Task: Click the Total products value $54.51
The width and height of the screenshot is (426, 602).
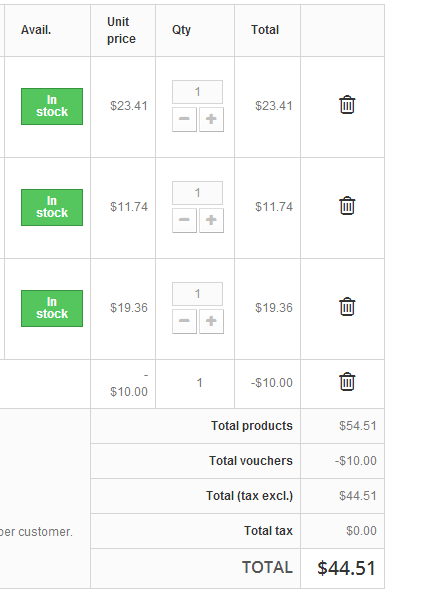Action: click(x=358, y=426)
